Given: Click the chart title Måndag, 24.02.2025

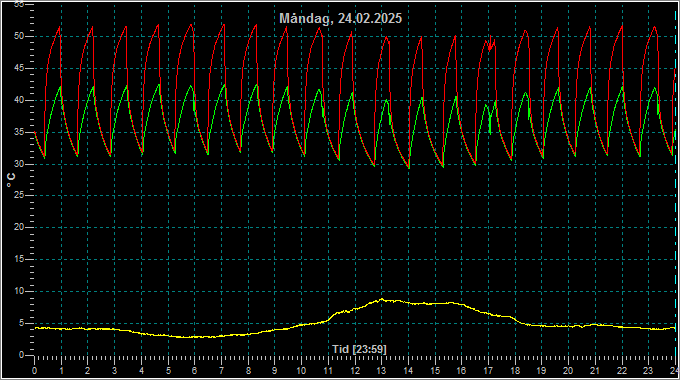Looking at the screenshot, I should click(340, 19).
